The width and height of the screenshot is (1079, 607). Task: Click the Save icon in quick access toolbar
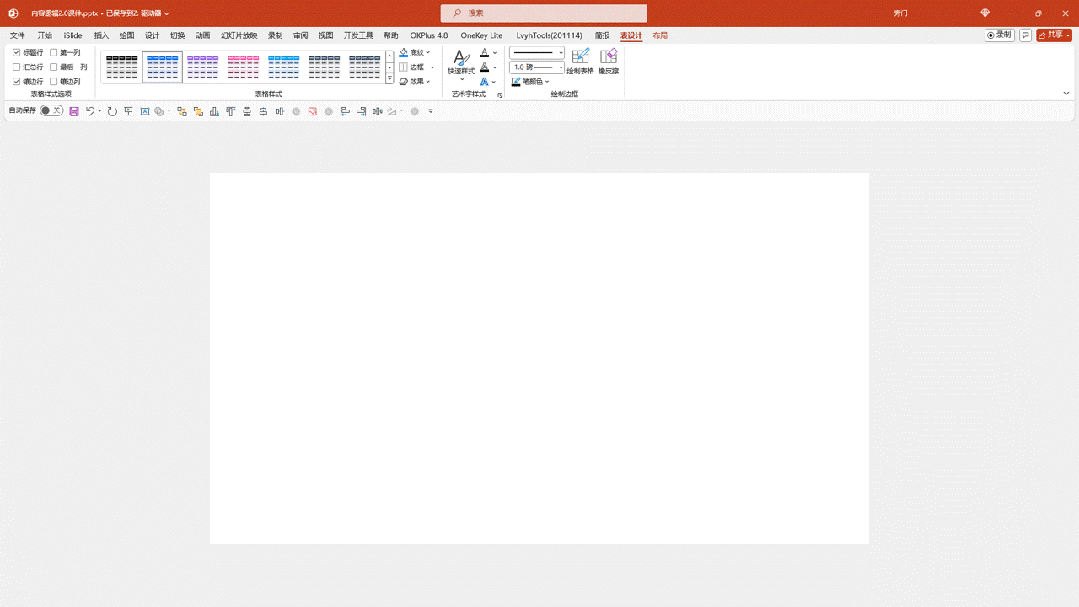click(74, 111)
